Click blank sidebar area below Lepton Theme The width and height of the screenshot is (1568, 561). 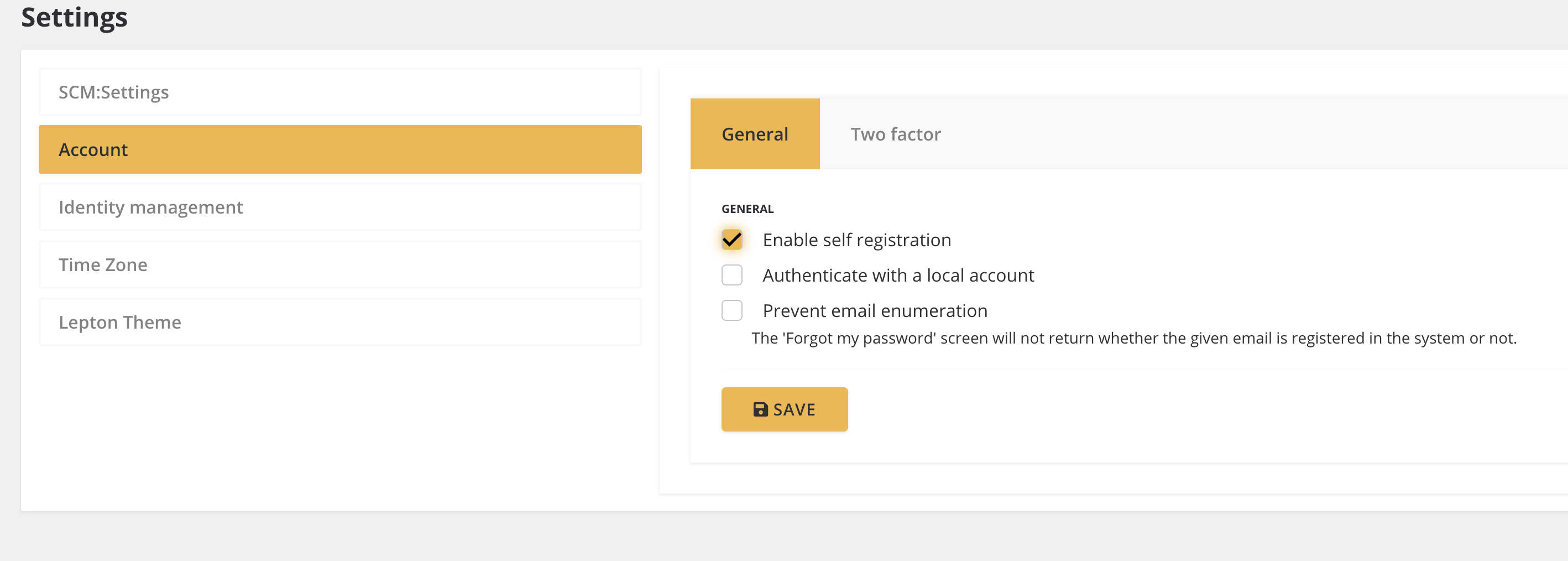[339, 427]
